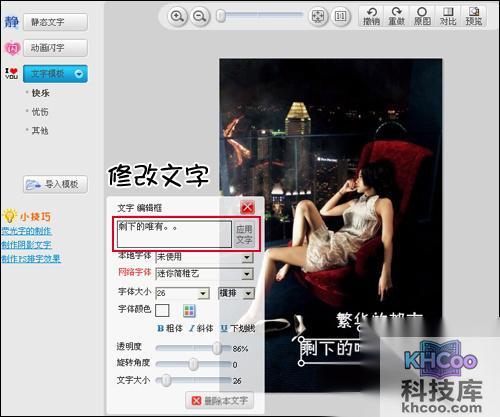Image resolution: width=500 pixels, height=417 pixels.
Task: Click the 撤销 undo button
Action: 371,16
